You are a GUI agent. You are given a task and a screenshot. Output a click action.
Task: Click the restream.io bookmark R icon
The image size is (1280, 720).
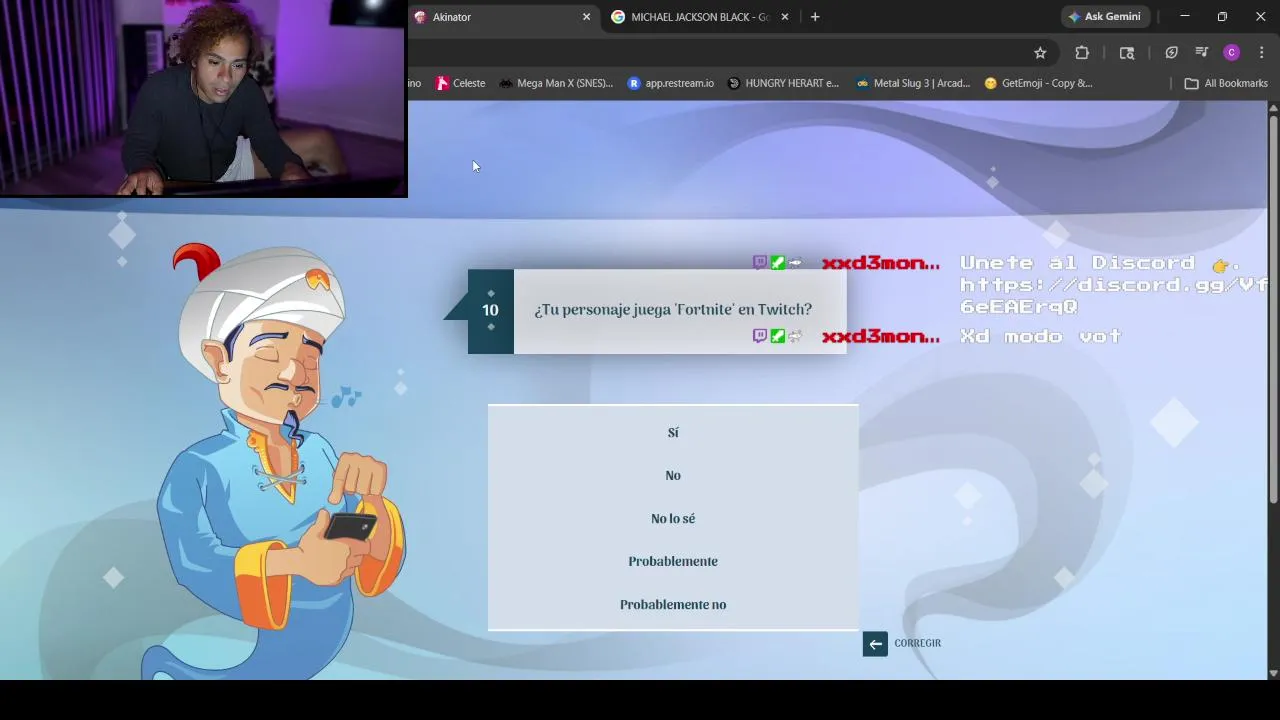(633, 83)
